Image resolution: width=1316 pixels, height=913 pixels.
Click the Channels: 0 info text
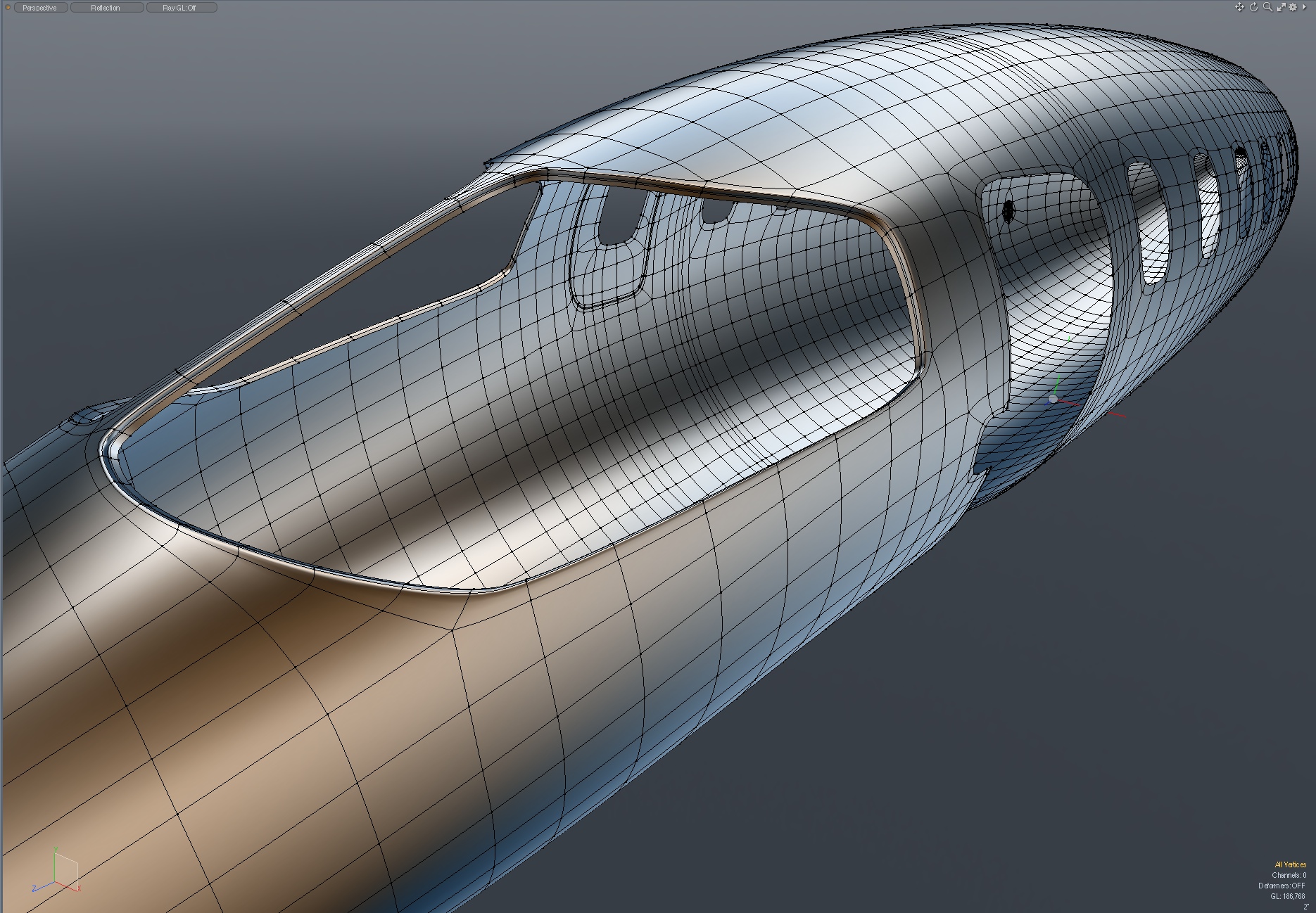(x=1289, y=875)
